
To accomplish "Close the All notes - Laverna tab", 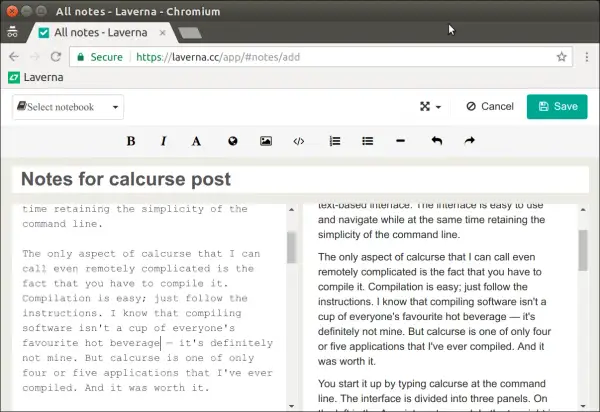I will (163, 33).
